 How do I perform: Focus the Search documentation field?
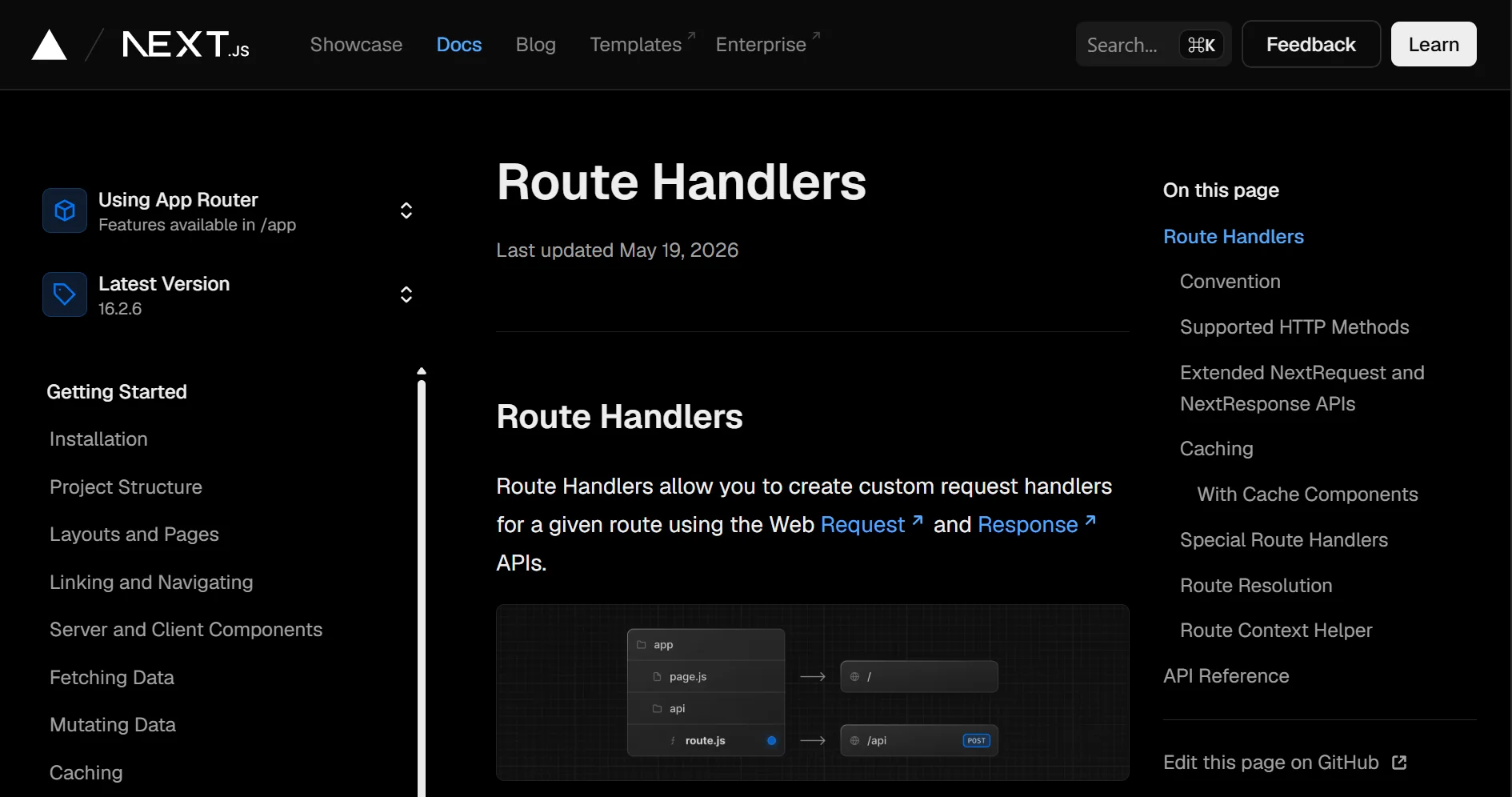pyautogui.click(x=1154, y=44)
